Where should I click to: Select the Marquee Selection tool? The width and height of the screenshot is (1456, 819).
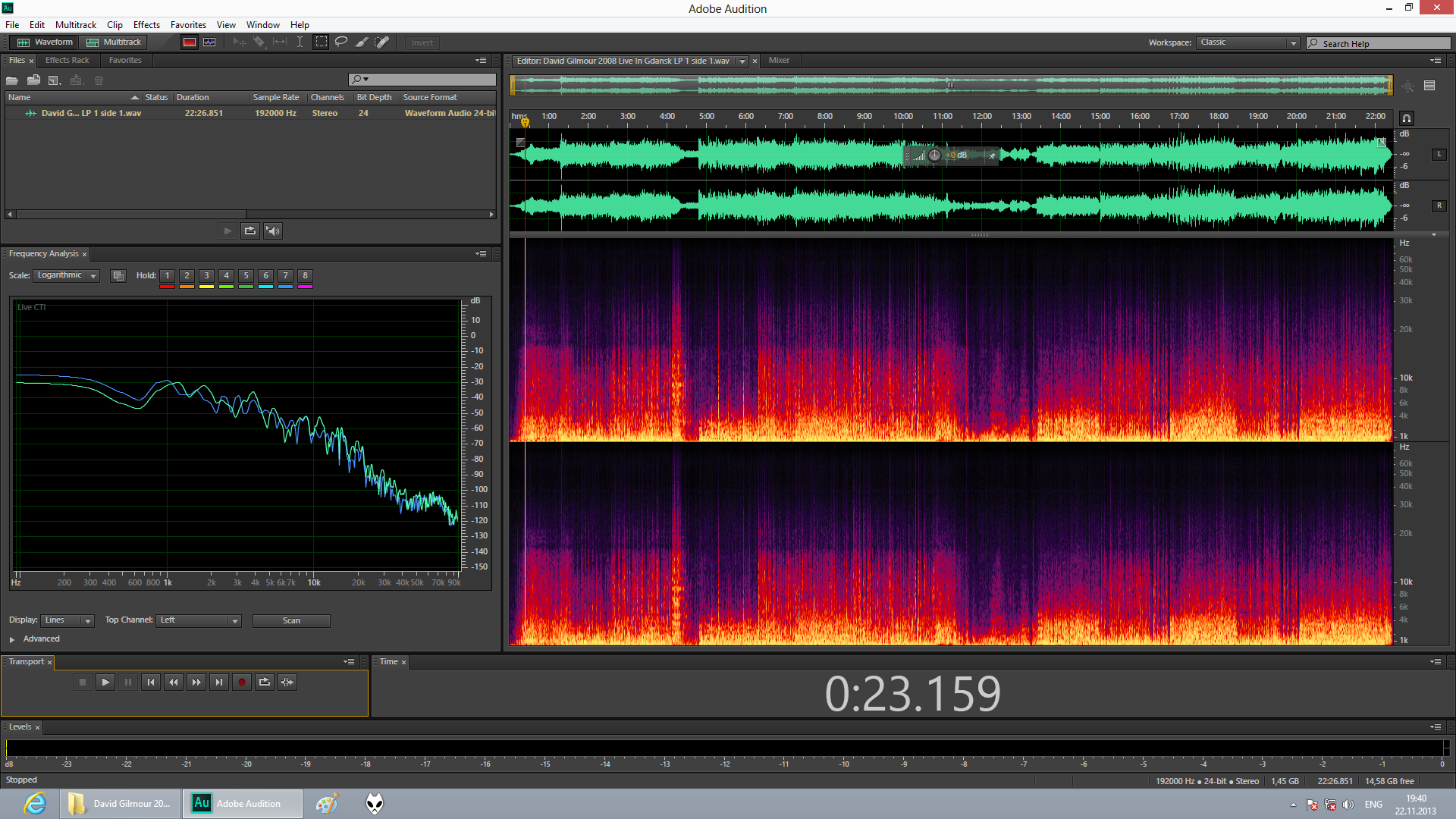(322, 42)
